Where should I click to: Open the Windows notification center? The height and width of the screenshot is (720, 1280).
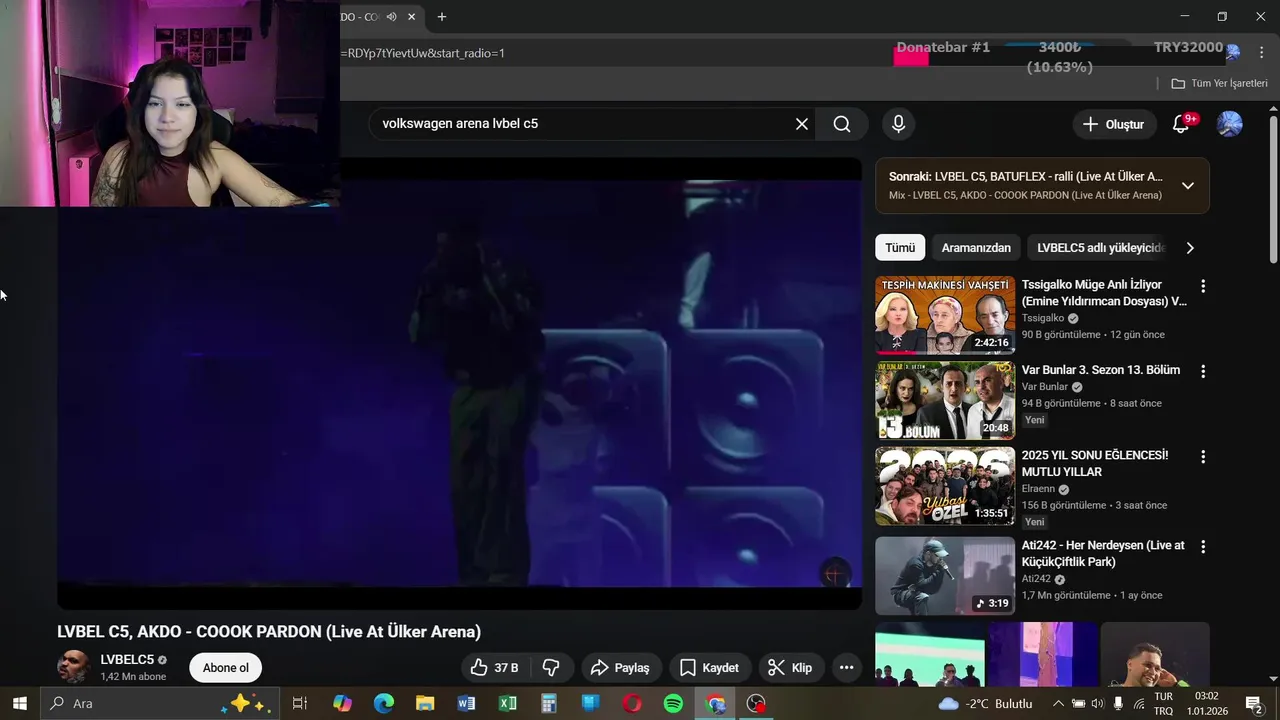point(1254,703)
